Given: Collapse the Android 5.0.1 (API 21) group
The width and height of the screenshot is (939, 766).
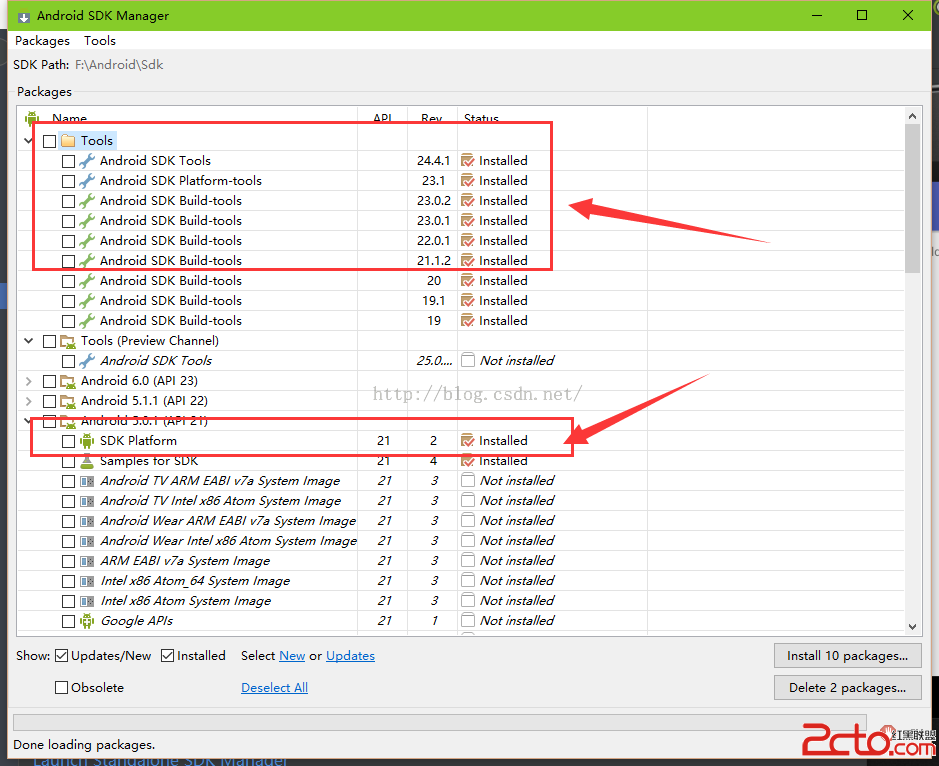Looking at the screenshot, I should tap(28, 421).
